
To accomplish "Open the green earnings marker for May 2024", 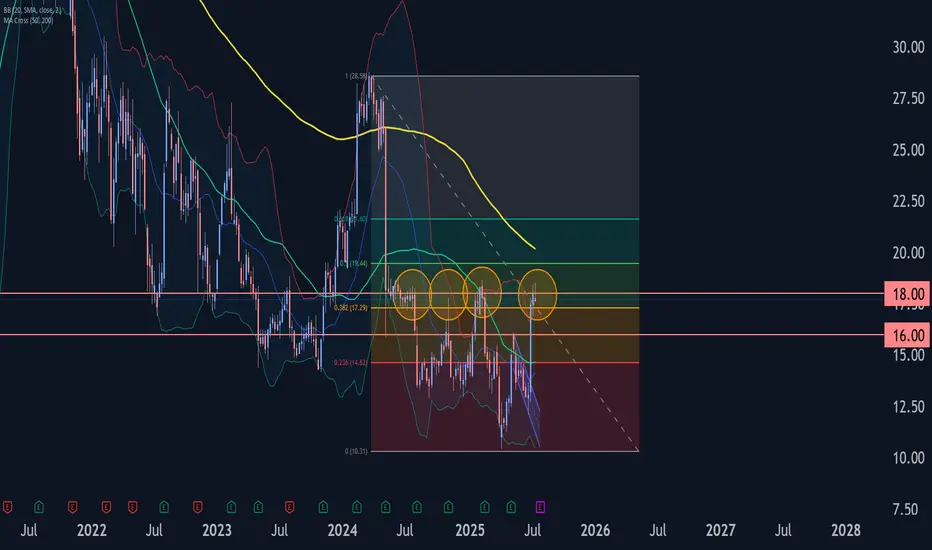I will pyautogui.click(x=385, y=507).
